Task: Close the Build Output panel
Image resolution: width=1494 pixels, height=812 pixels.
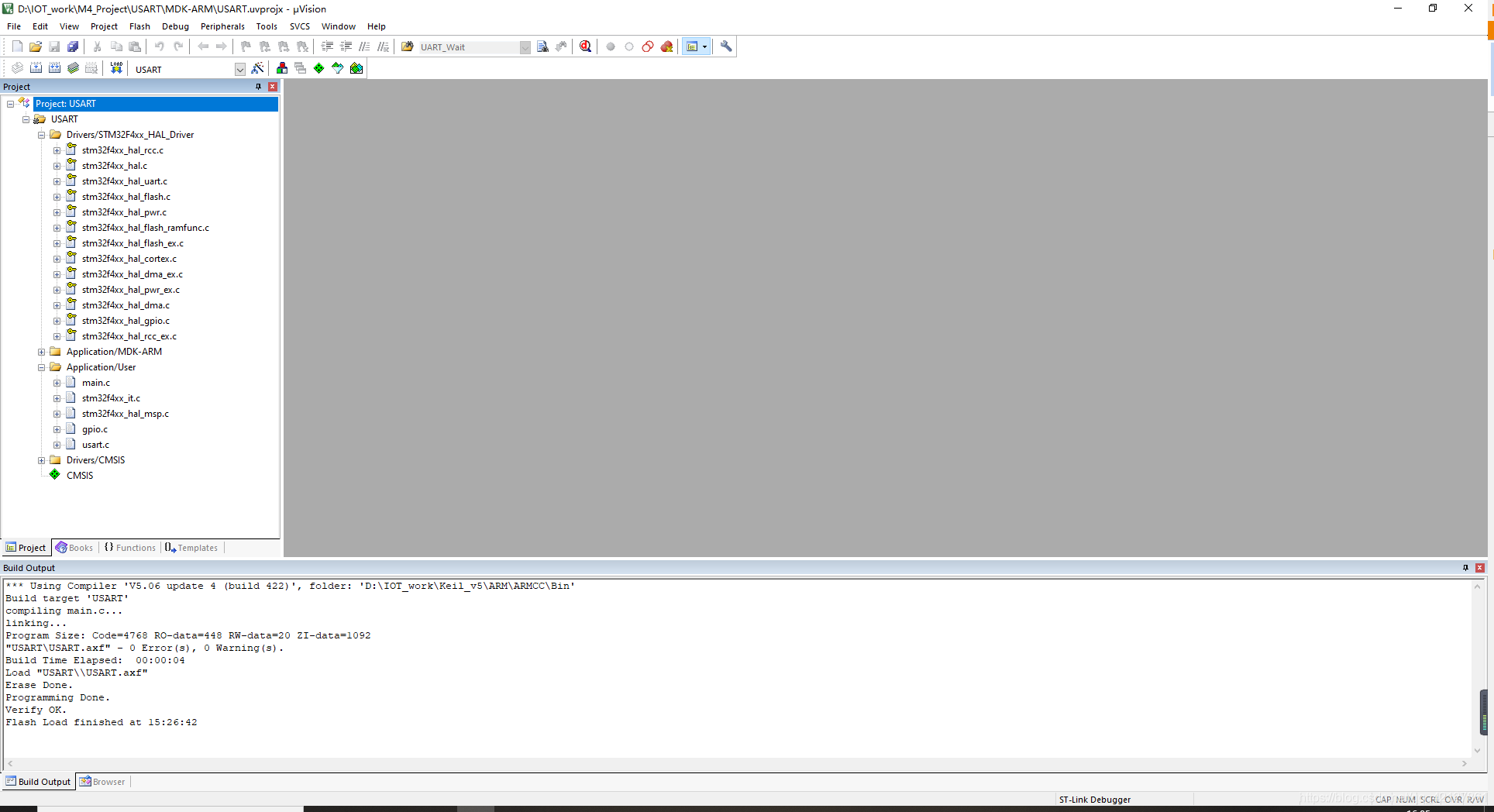Action: 1480,568
